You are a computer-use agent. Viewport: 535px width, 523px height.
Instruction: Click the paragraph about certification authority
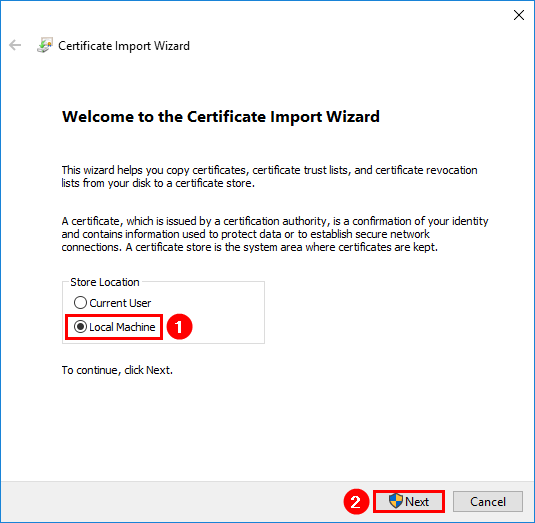[275, 234]
